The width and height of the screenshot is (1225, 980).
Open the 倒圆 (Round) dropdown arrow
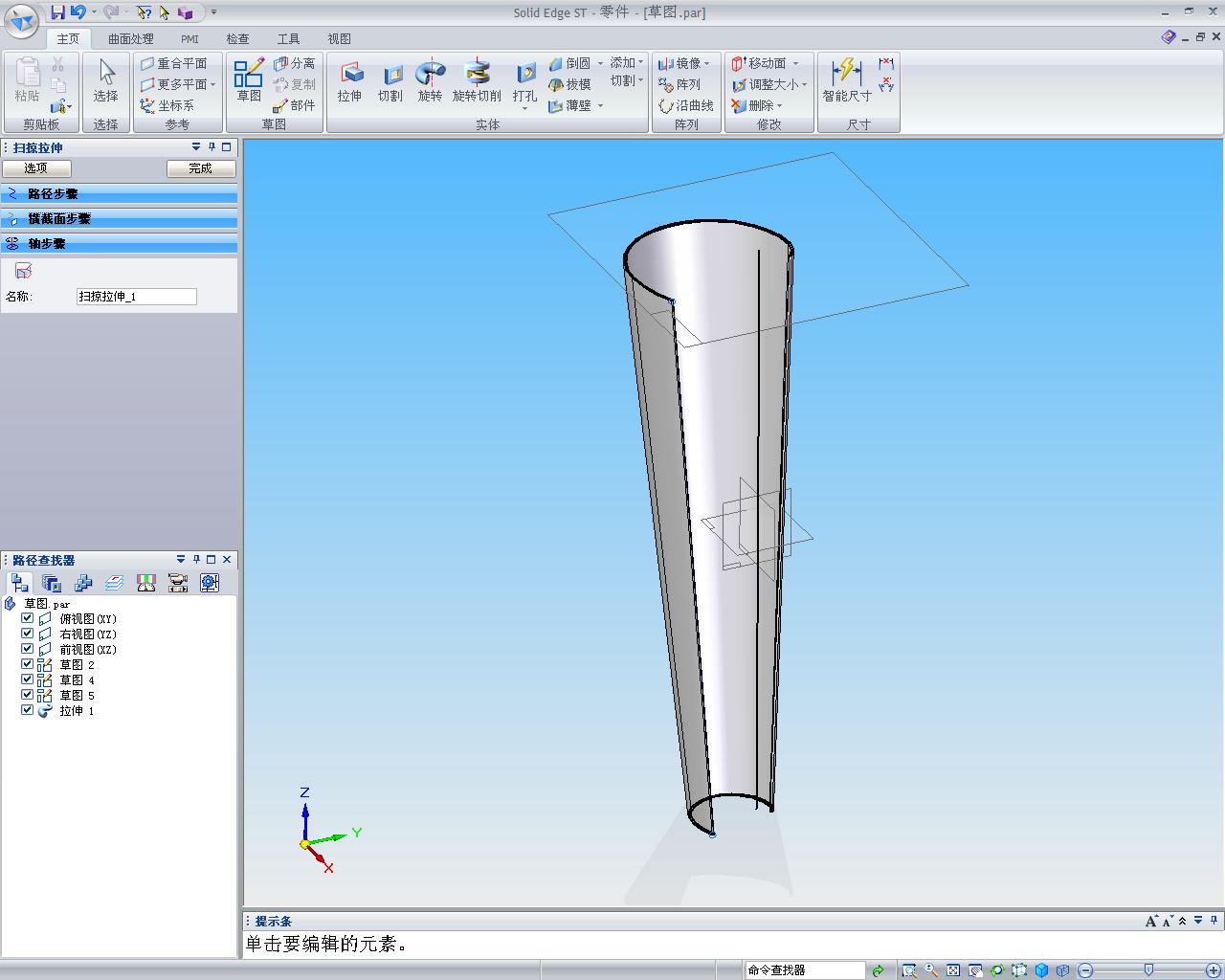pos(601,63)
